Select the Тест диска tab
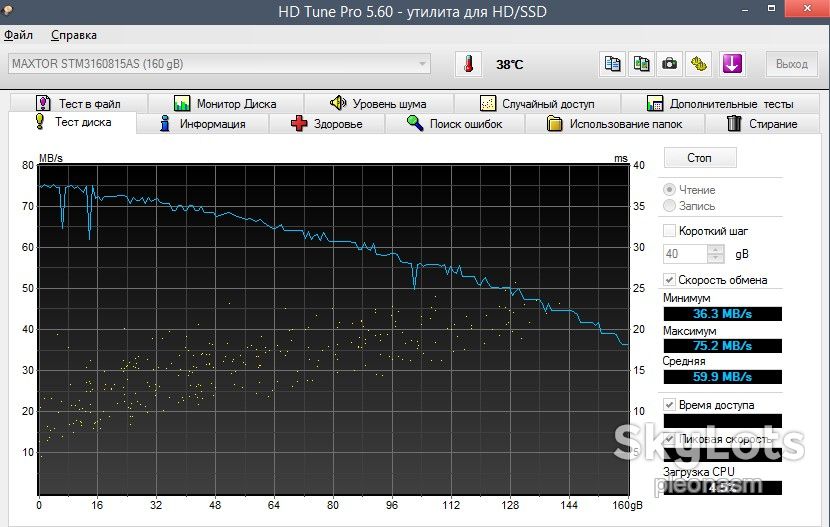 coord(73,122)
